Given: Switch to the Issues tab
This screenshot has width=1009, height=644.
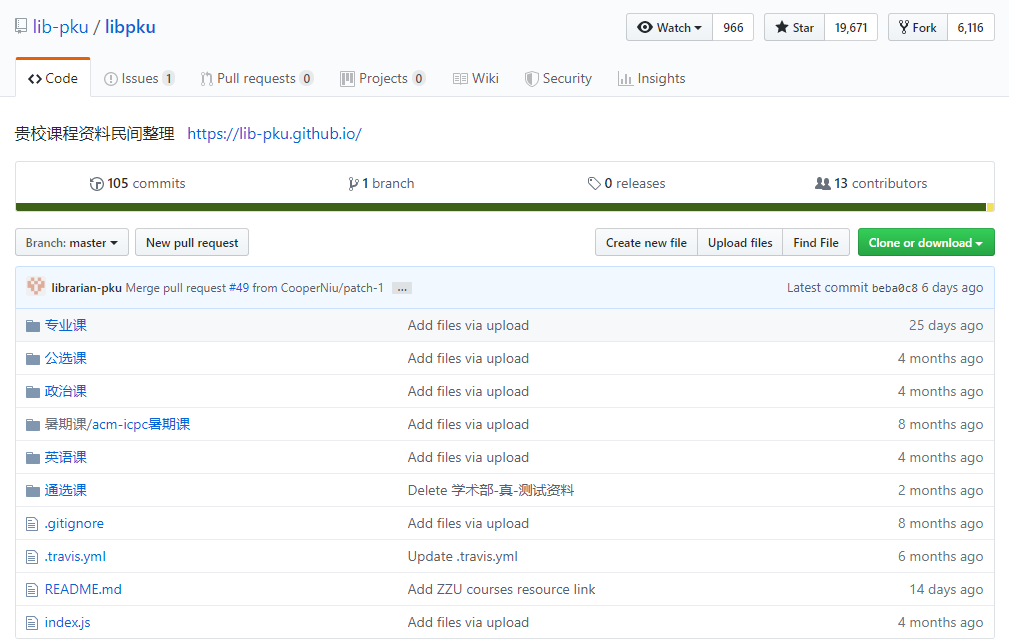Looking at the screenshot, I should pyautogui.click(x=139, y=78).
